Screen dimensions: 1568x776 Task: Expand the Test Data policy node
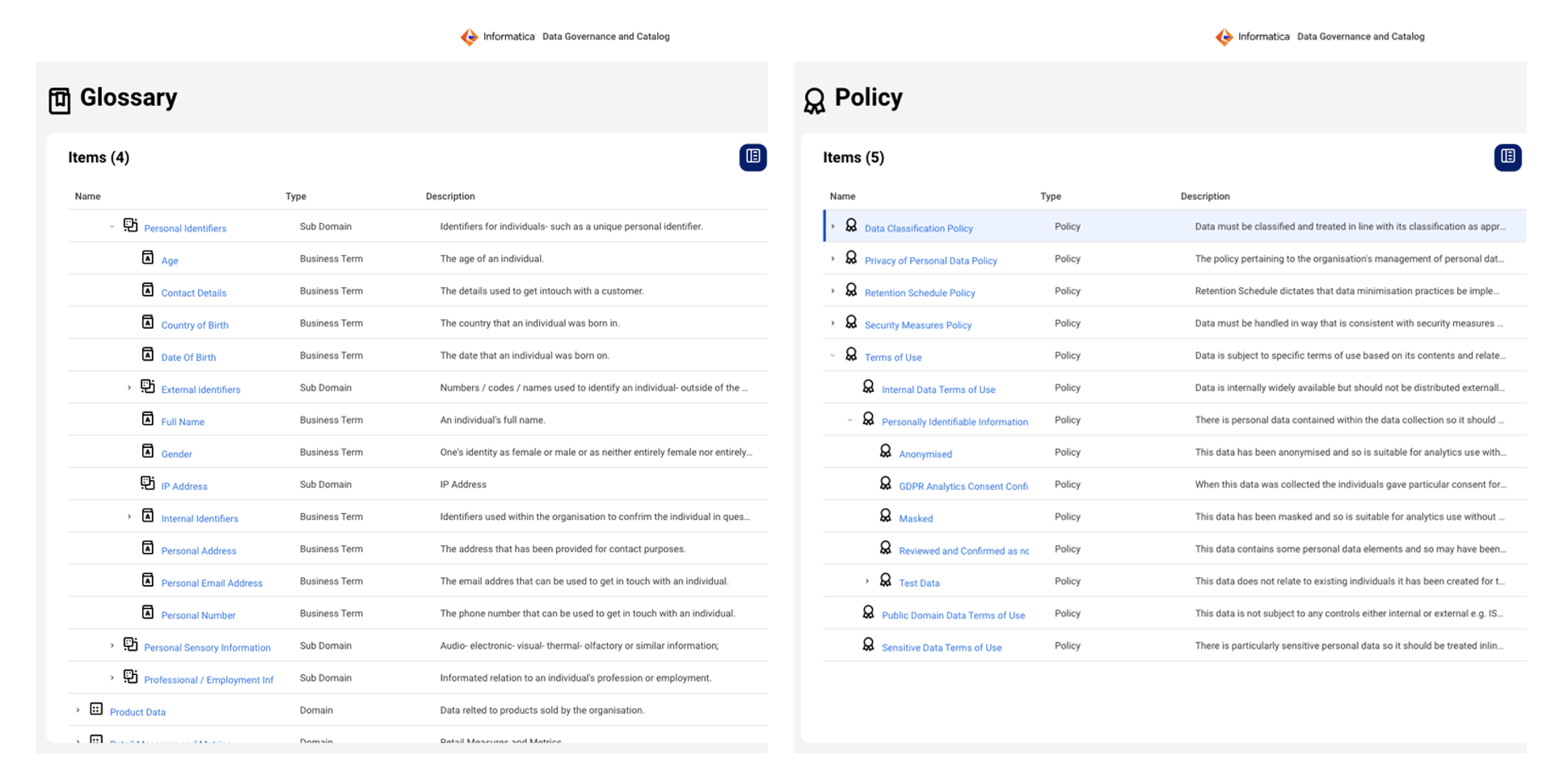(x=867, y=581)
